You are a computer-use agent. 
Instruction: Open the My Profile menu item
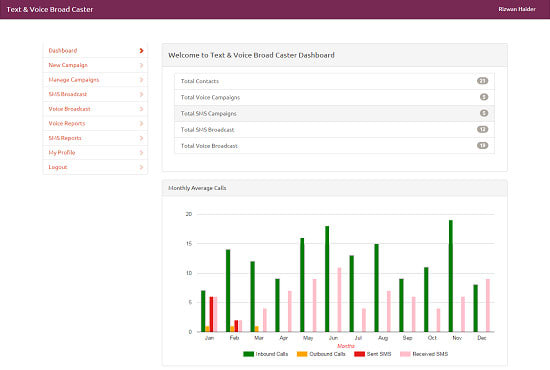pyautogui.click(x=95, y=153)
